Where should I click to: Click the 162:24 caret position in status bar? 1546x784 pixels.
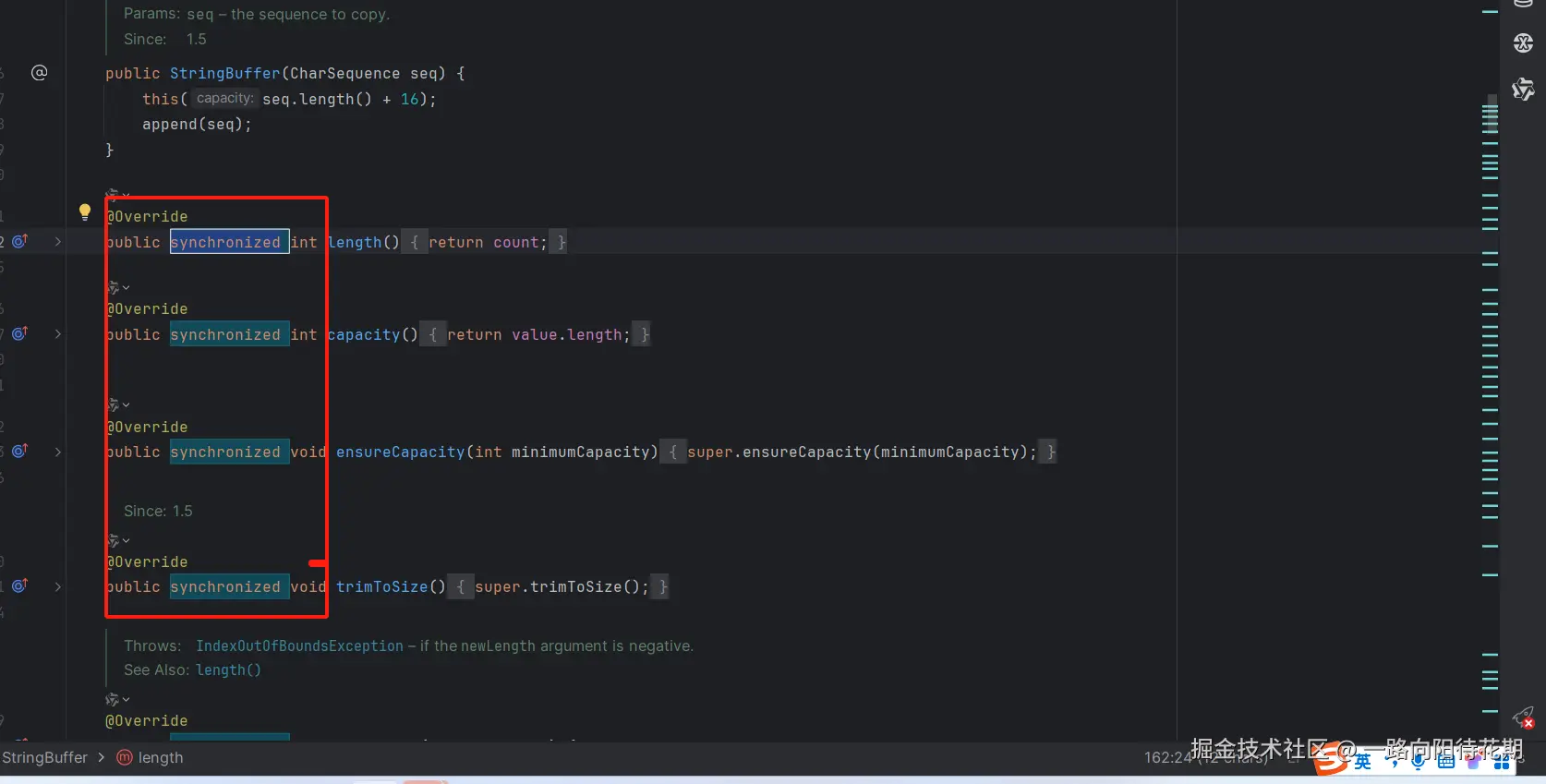1168,757
